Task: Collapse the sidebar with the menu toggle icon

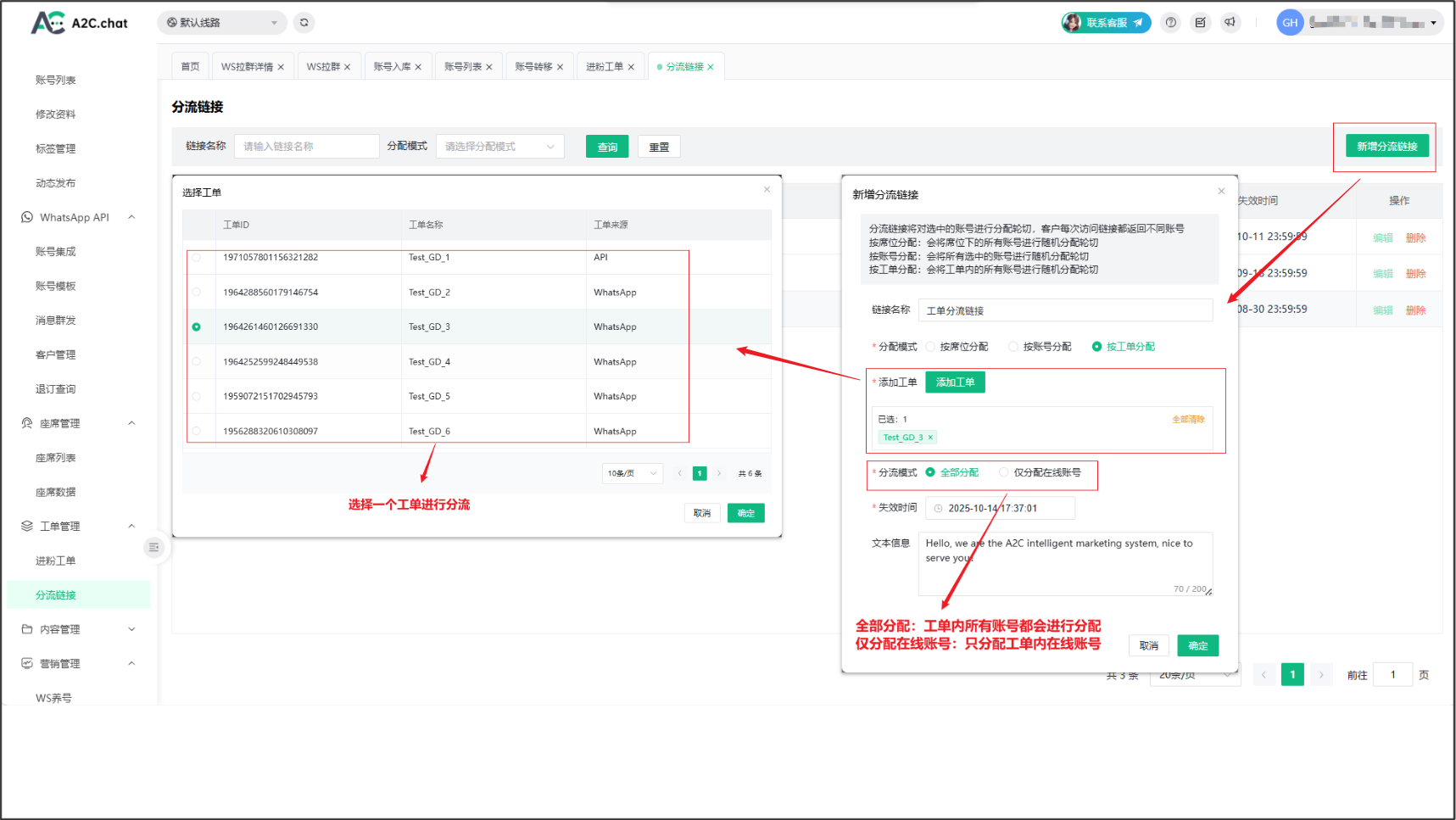Action: 153,548
